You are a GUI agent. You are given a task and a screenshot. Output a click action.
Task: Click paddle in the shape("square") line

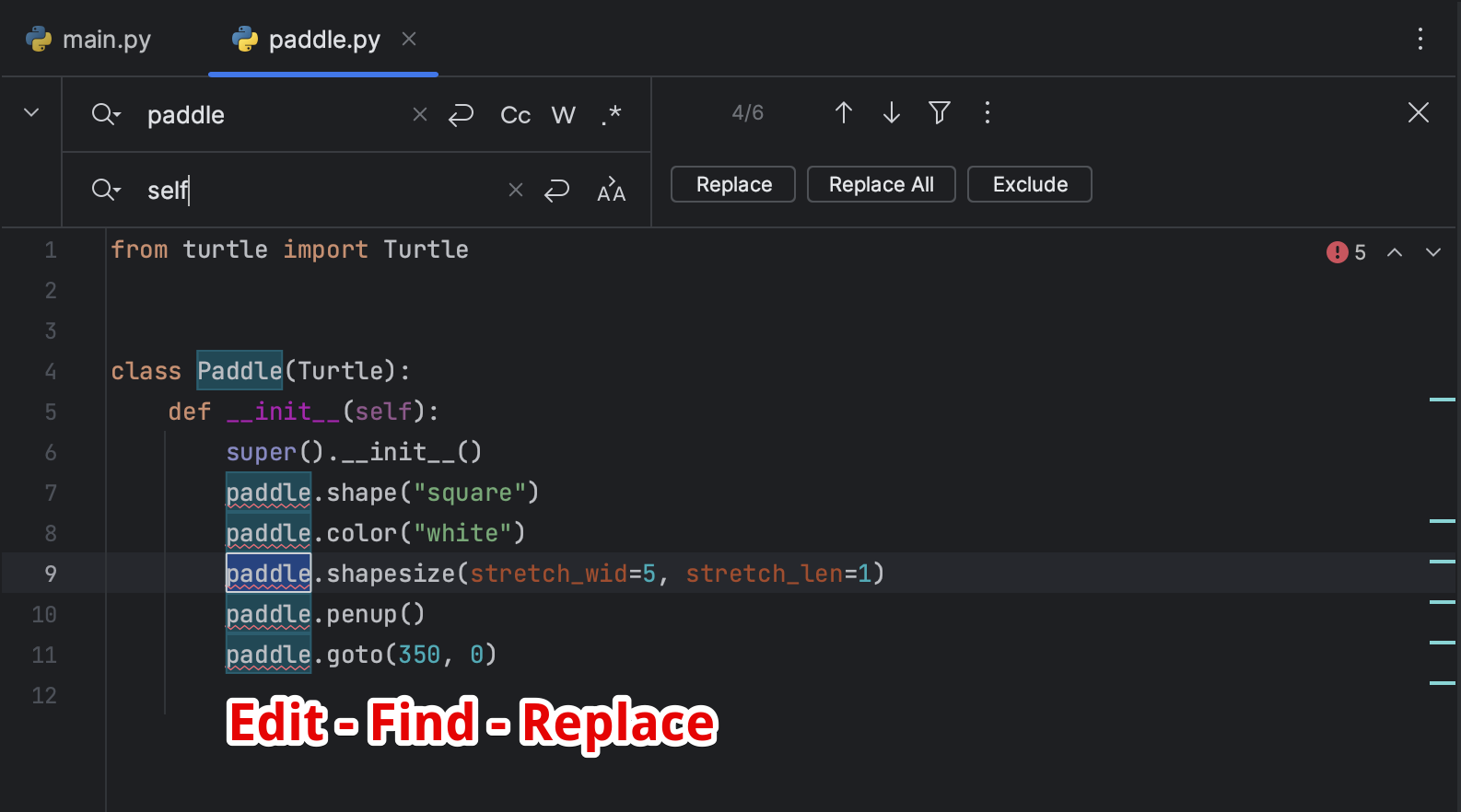[x=268, y=493]
